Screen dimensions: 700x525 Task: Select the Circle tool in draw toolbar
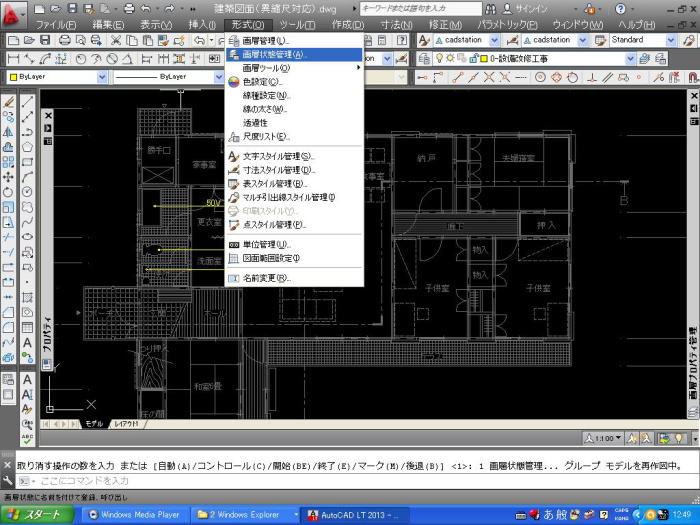click(x=27, y=192)
